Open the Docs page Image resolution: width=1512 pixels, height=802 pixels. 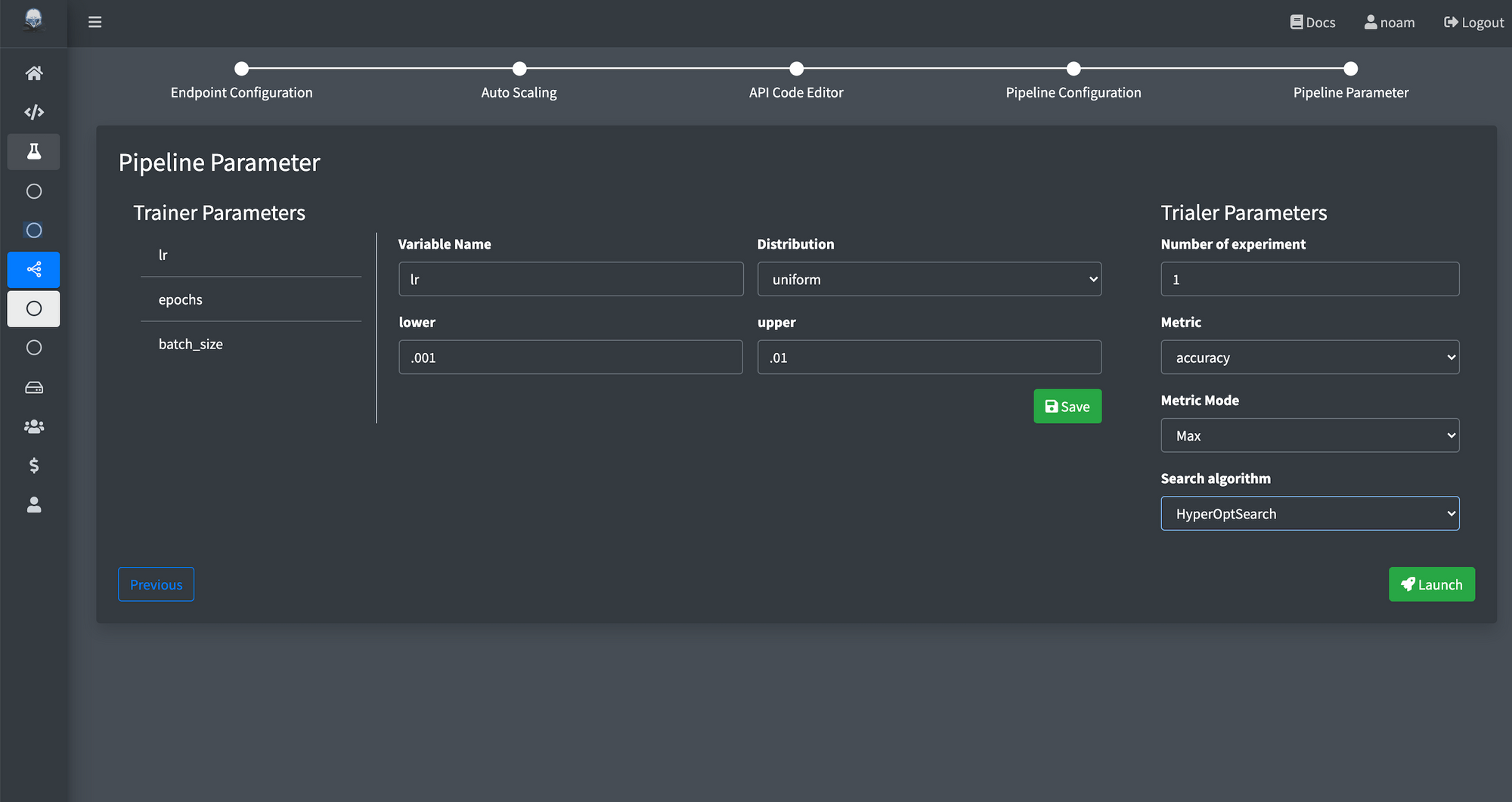click(1312, 22)
